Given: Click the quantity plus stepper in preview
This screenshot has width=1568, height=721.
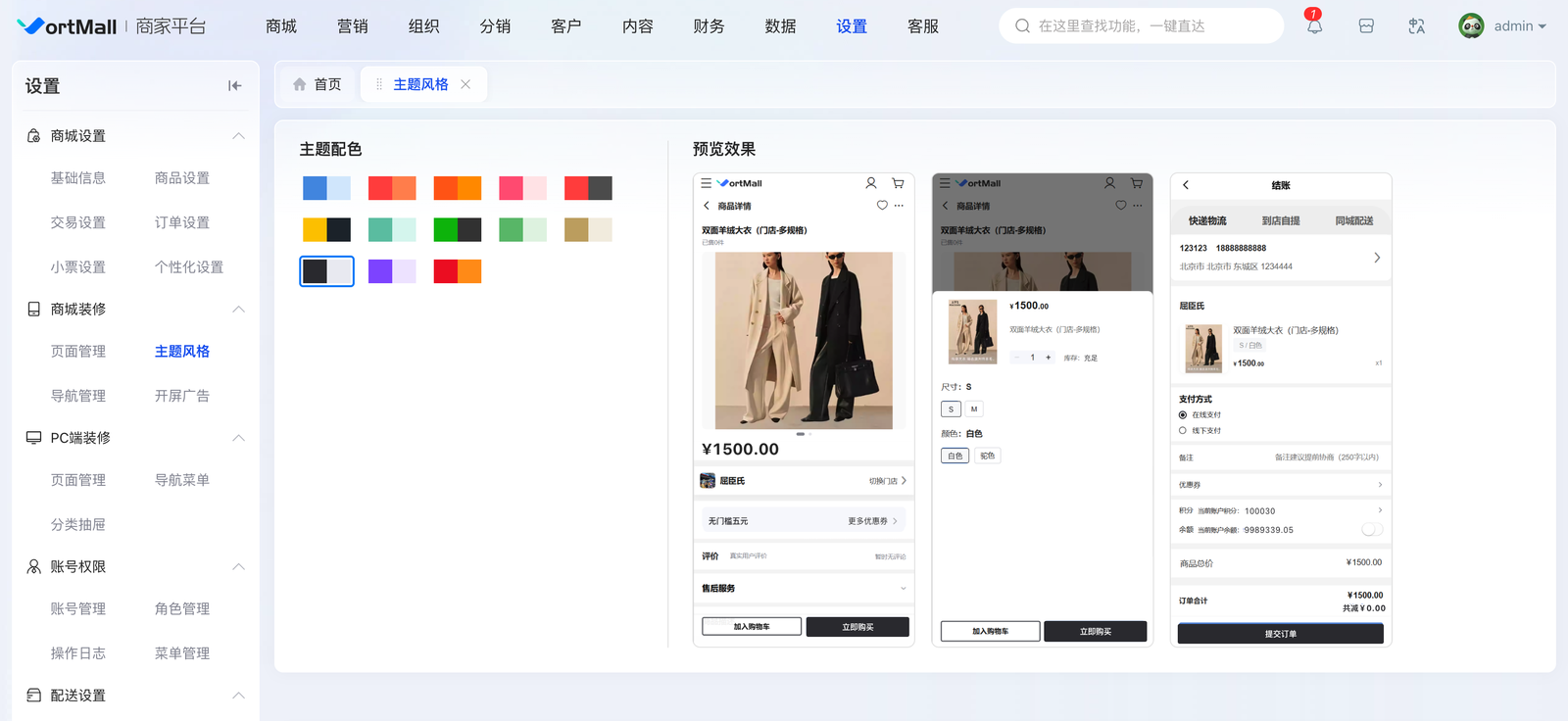Looking at the screenshot, I should click(x=1049, y=358).
